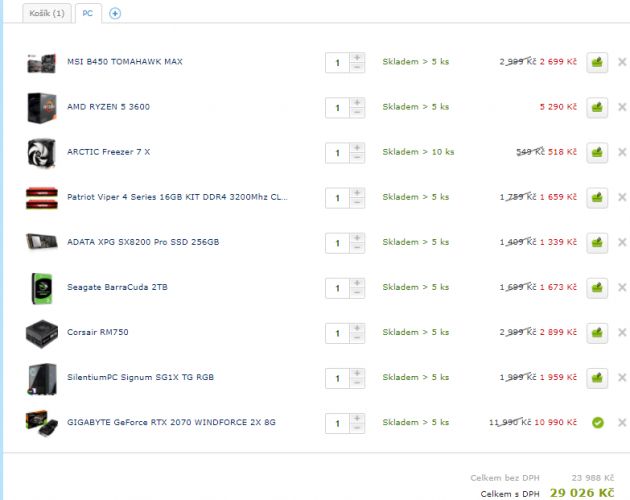Image resolution: width=630 pixels, height=500 pixels.
Task: Click the ADATA SSD thumbnail
Action: point(41,242)
